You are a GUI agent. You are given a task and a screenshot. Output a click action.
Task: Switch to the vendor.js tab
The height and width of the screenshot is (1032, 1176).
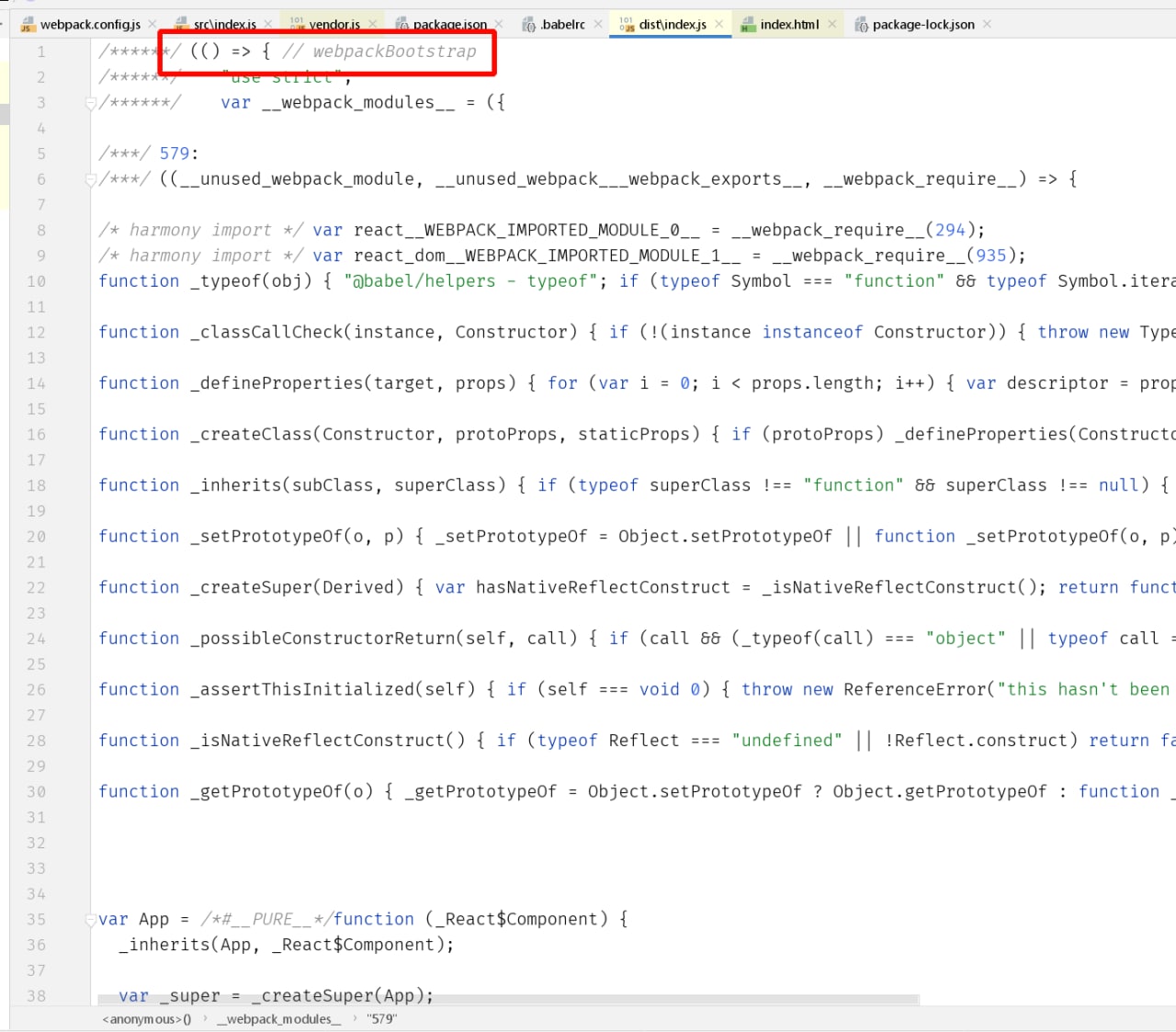tap(334, 25)
